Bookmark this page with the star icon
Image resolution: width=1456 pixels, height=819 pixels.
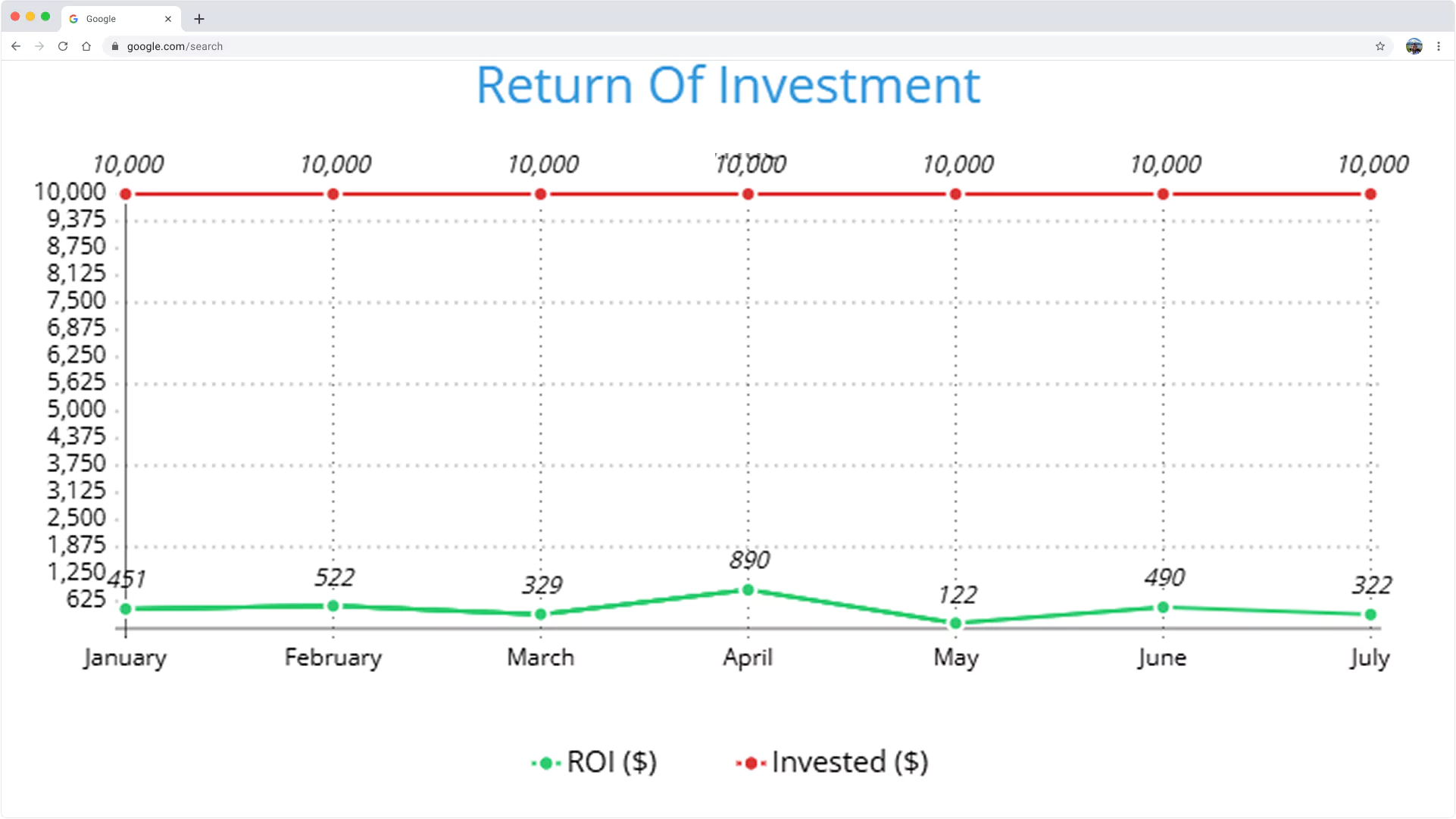point(1380,46)
